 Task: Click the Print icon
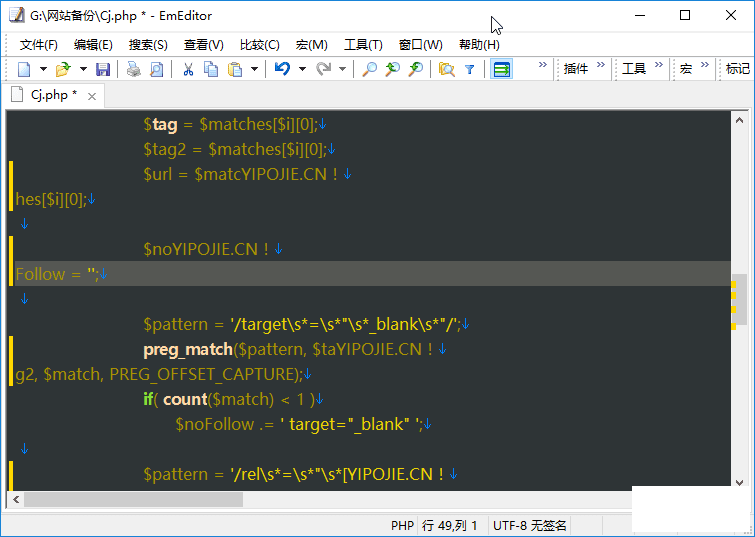[x=134, y=69]
